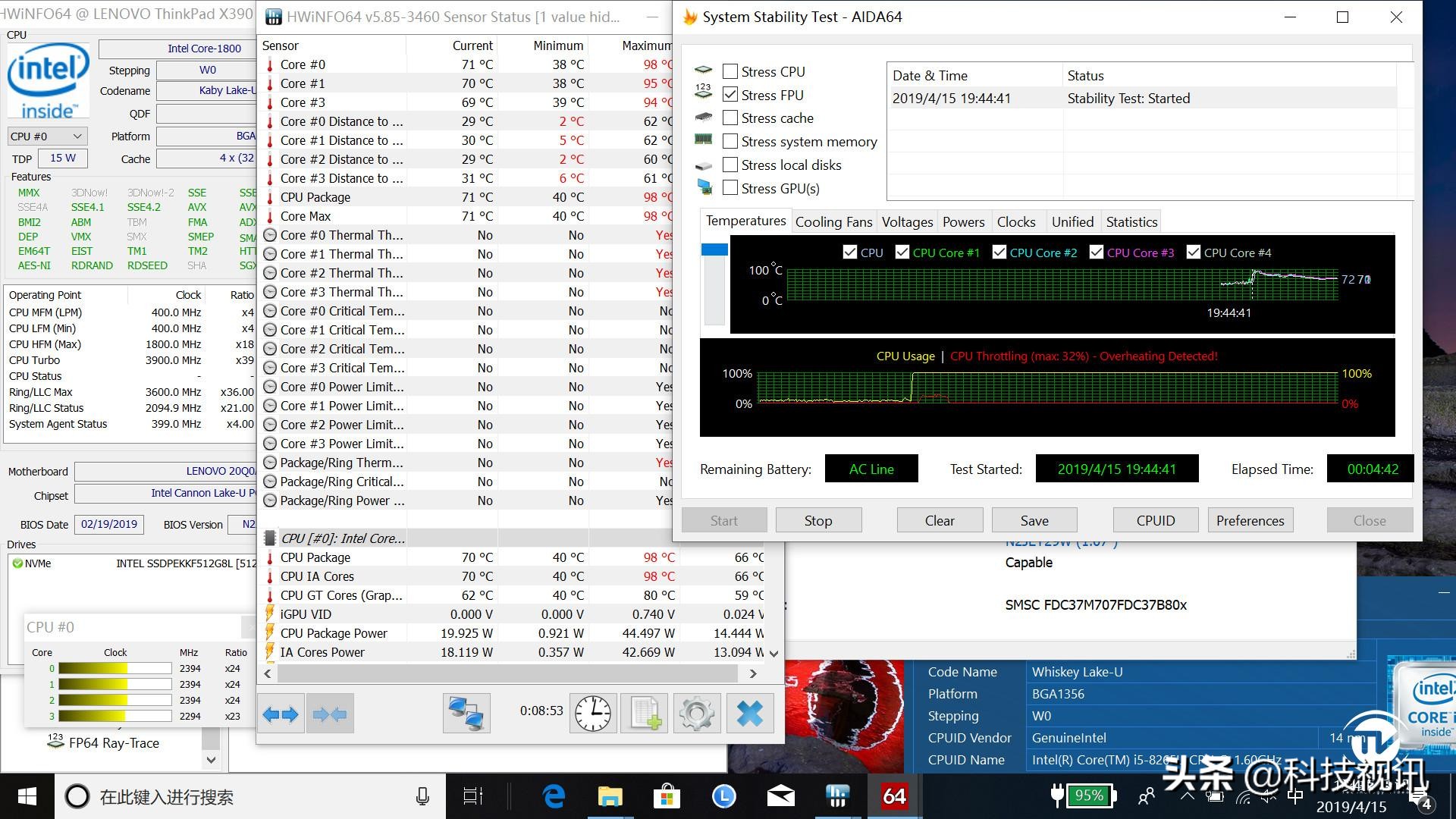Click the Core #0 thermometer icon

269,64
